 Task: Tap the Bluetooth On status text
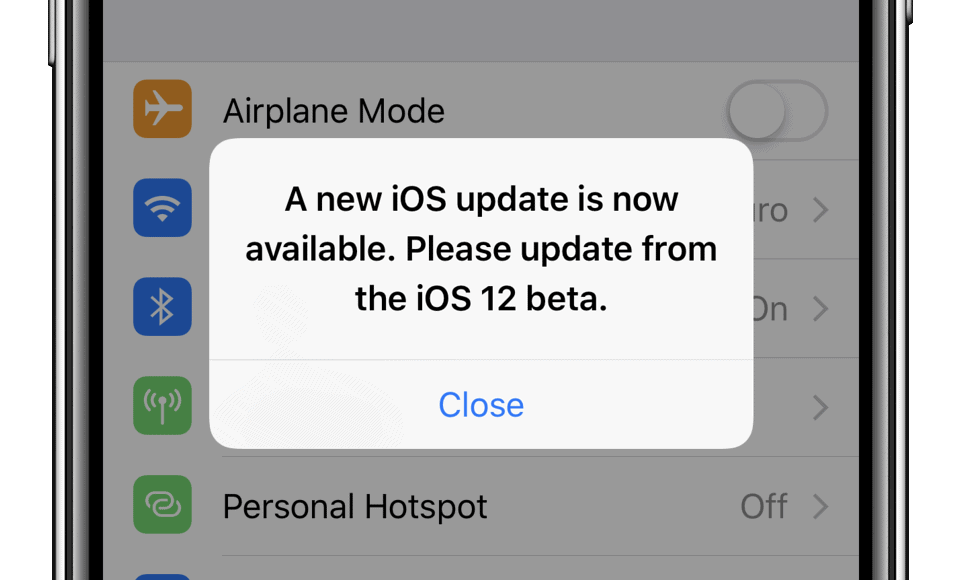(770, 309)
